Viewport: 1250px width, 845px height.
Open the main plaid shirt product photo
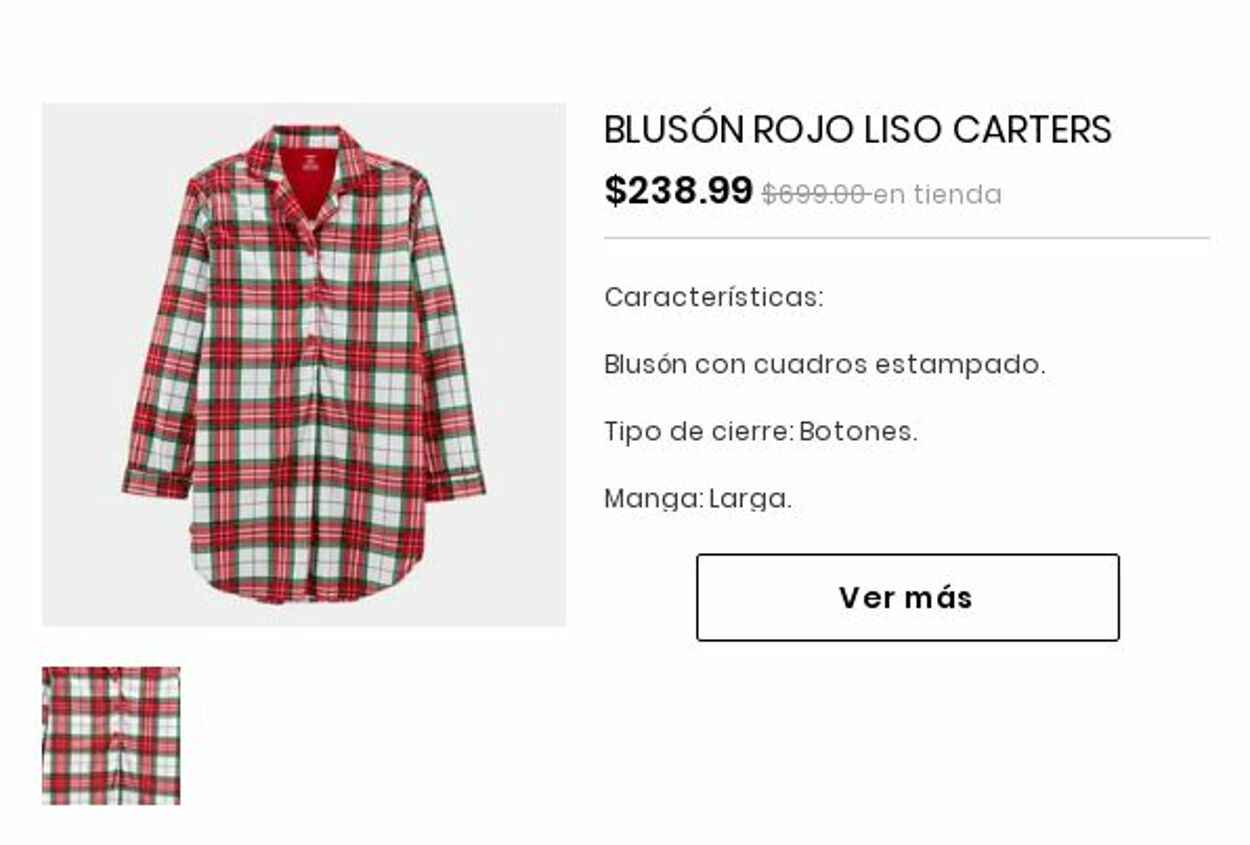(304, 364)
